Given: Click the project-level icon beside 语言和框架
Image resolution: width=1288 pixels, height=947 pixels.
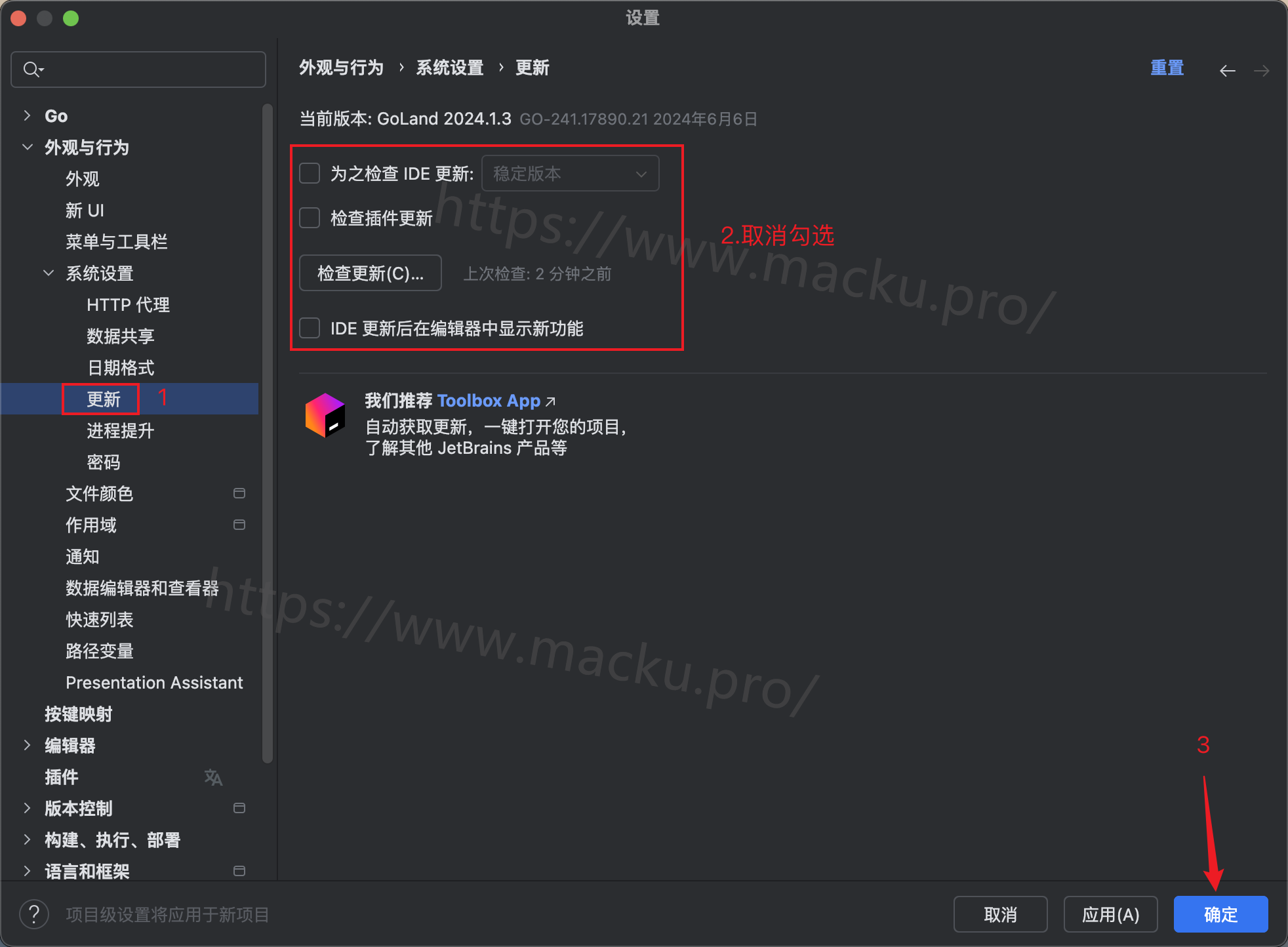Looking at the screenshot, I should click(239, 871).
